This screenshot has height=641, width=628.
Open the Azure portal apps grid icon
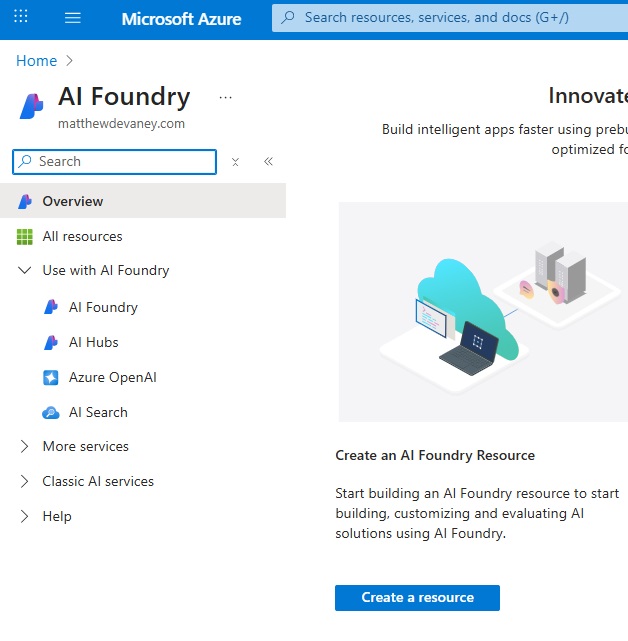coord(20,17)
